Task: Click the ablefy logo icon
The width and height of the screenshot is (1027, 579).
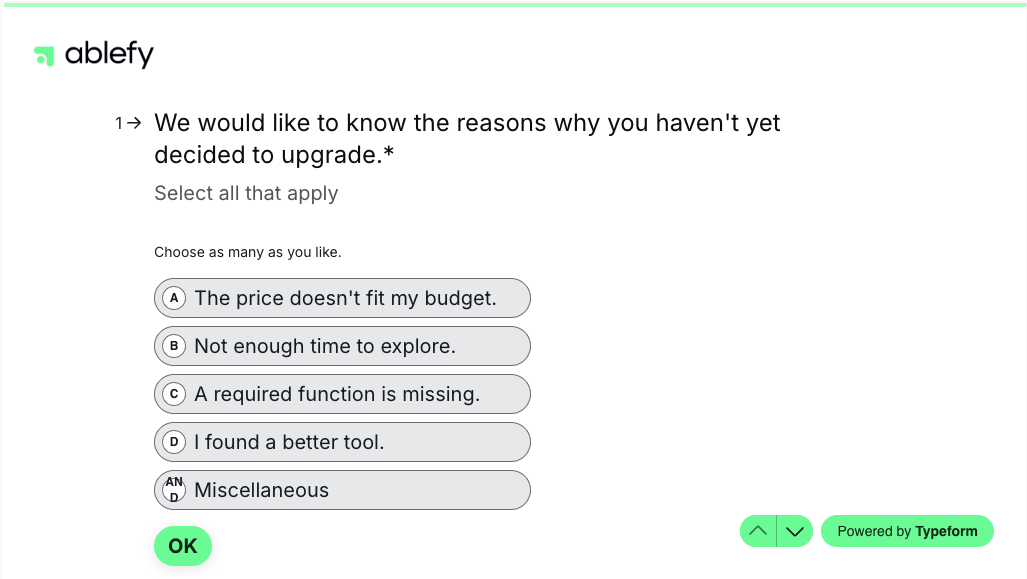Action: [44, 56]
